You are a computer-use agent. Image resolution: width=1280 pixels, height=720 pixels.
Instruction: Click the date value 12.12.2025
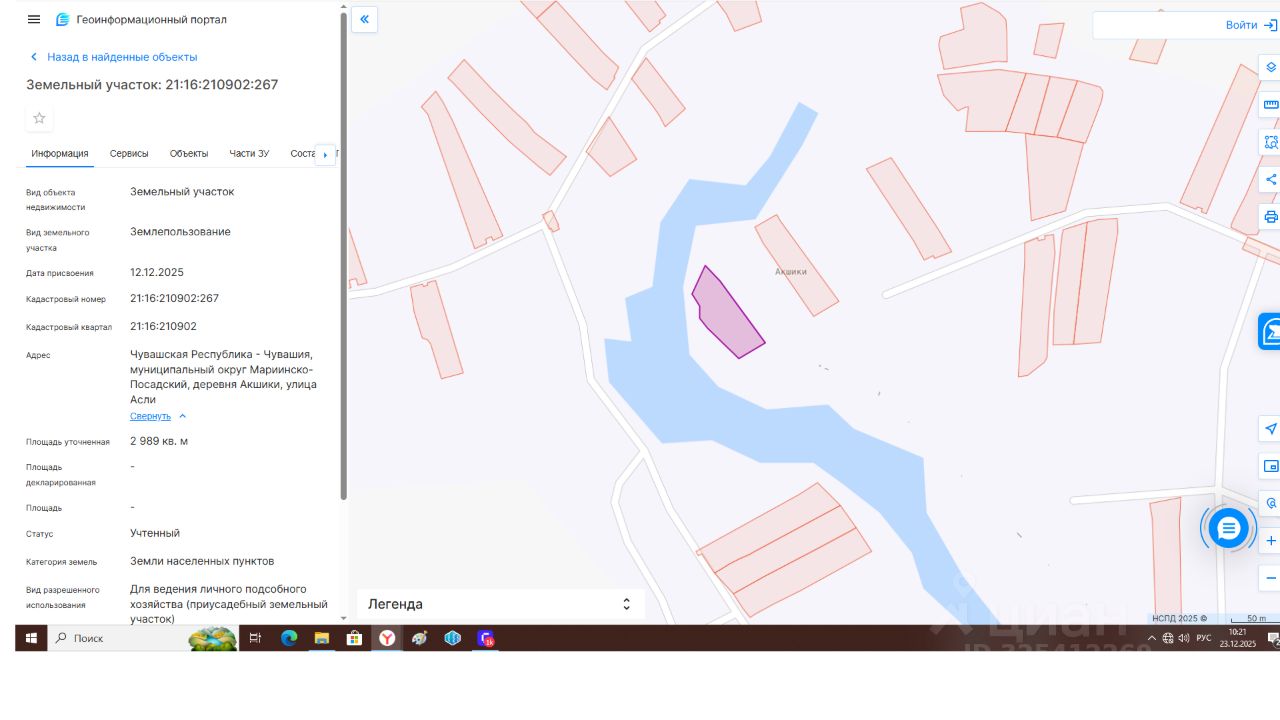157,272
